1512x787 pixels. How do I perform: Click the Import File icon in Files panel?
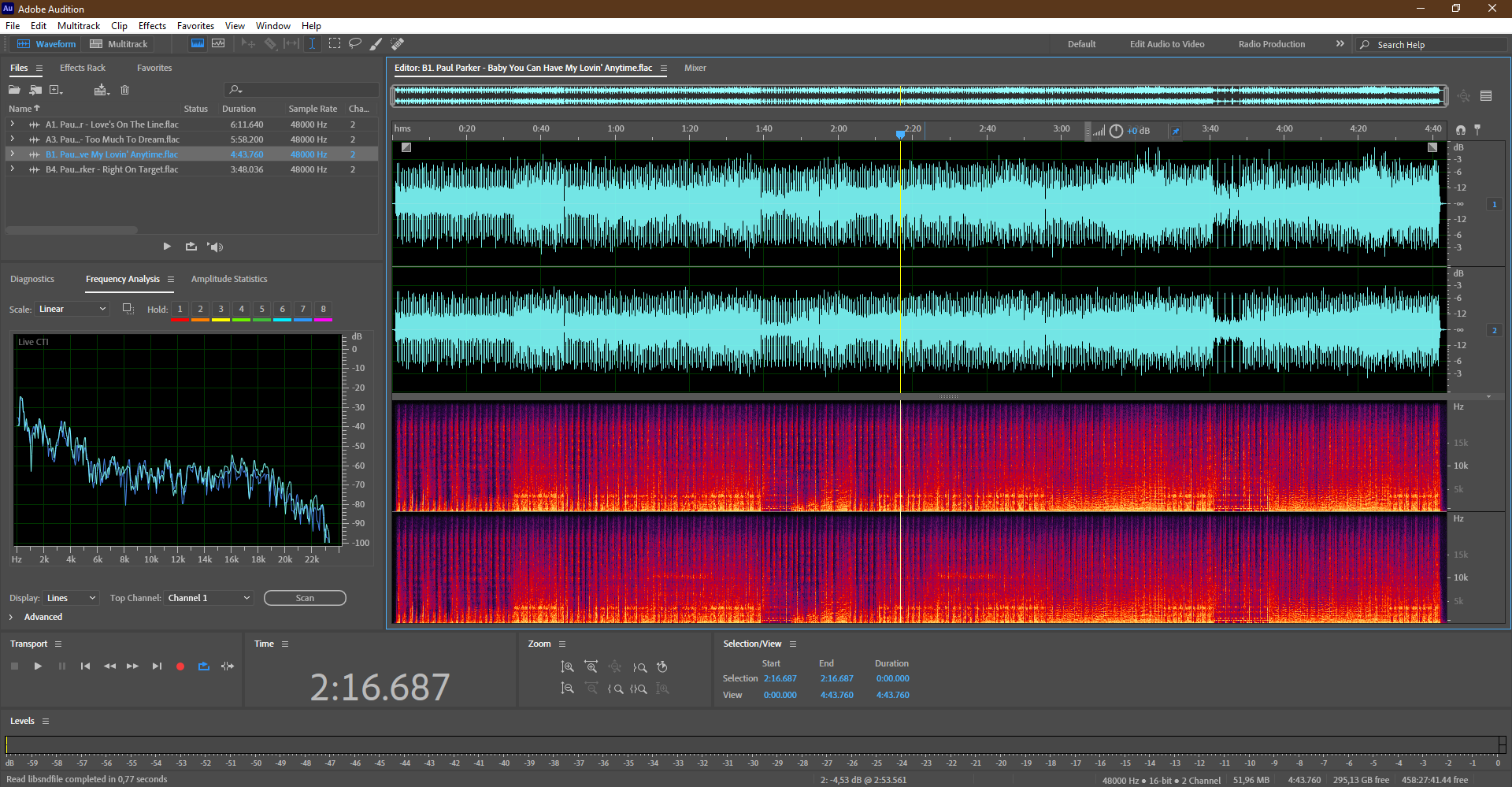(x=35, y=90)
